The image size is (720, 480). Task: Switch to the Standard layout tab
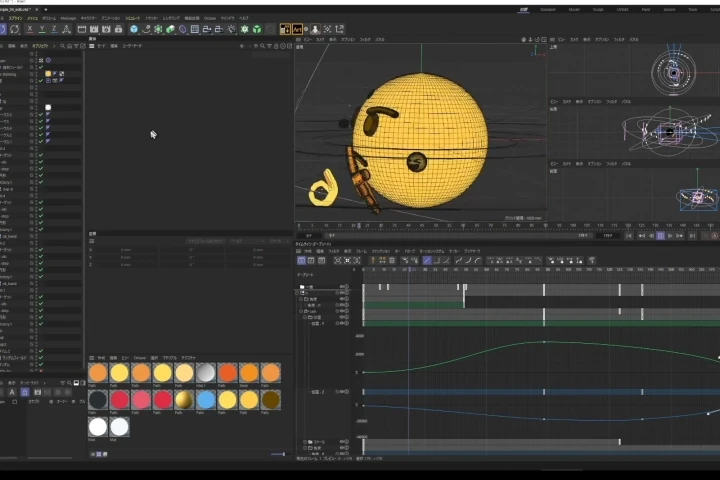[x=548, y=10]
